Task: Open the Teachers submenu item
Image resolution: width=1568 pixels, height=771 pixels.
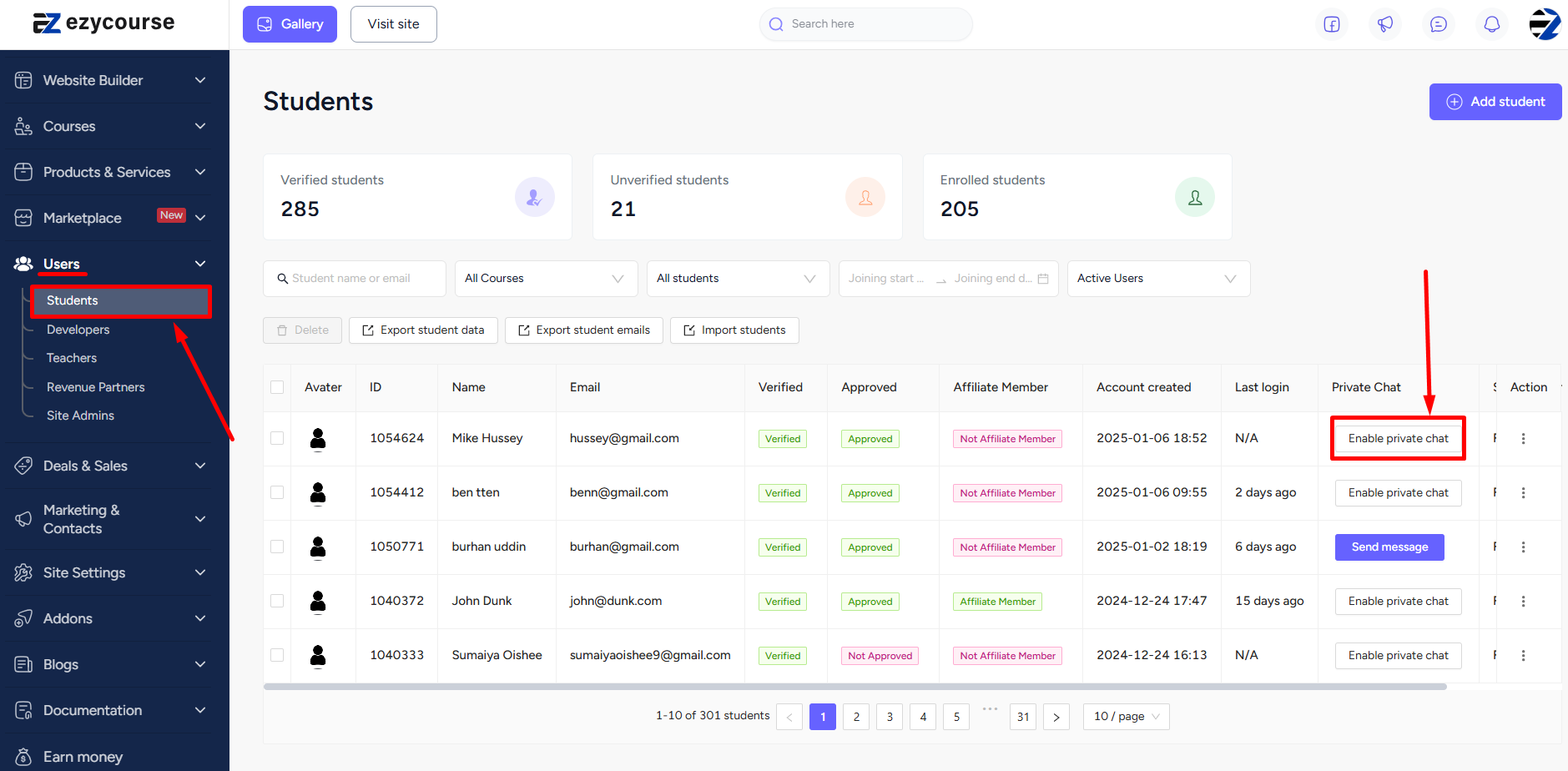Action: point(72,358)
